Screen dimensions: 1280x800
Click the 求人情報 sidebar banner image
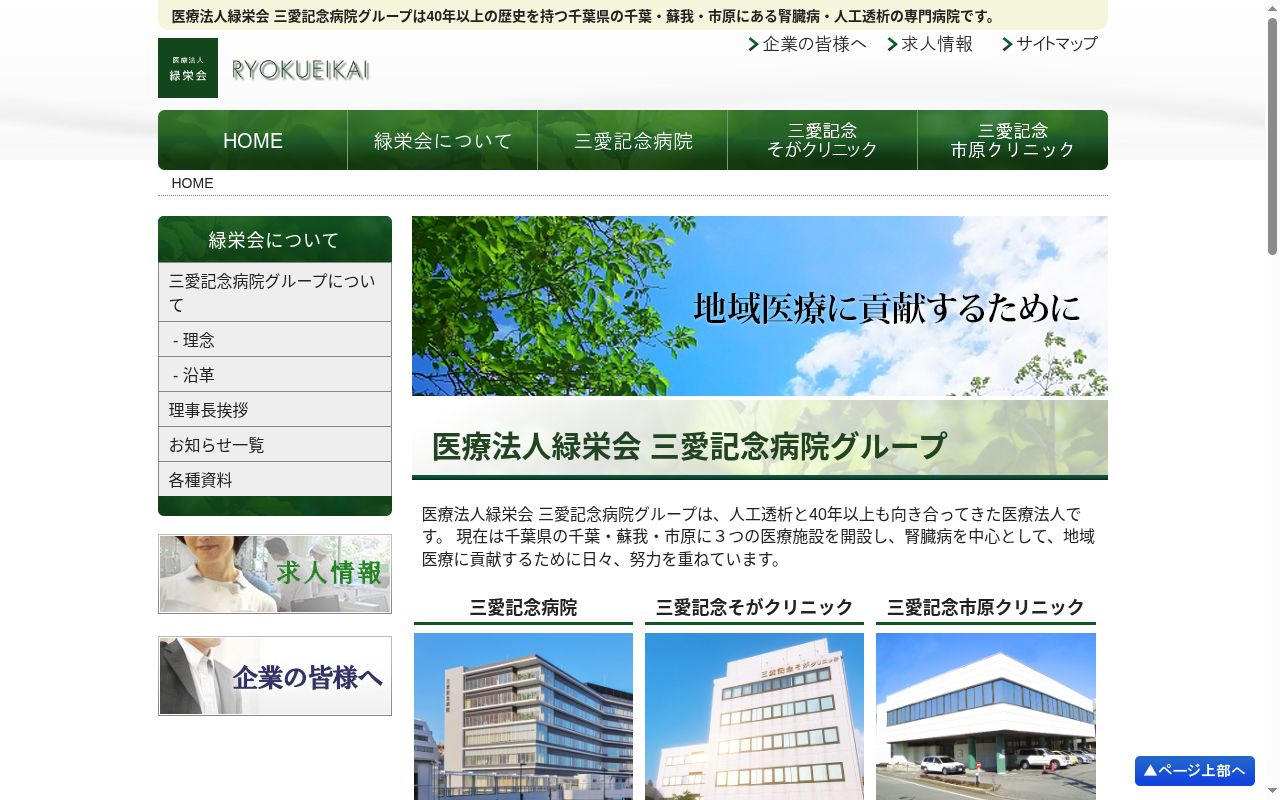275,574
